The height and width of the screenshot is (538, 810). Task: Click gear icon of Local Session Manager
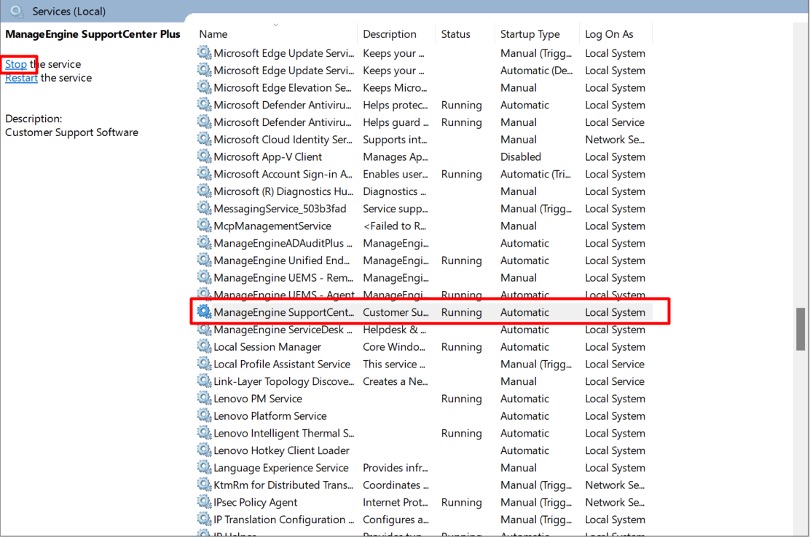tap(204, 347)
